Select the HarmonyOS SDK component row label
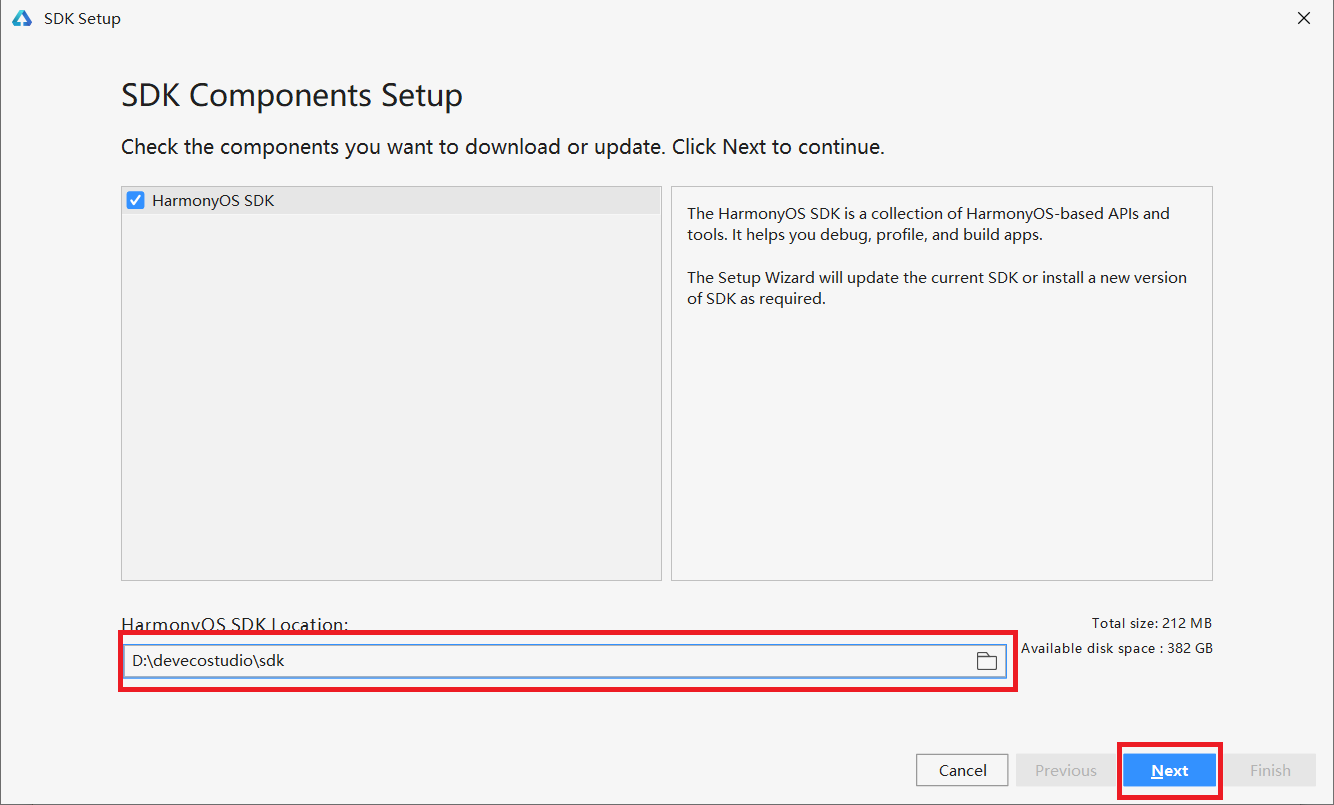The width and height of the screenshot is (1334, 805). (213, 201)
